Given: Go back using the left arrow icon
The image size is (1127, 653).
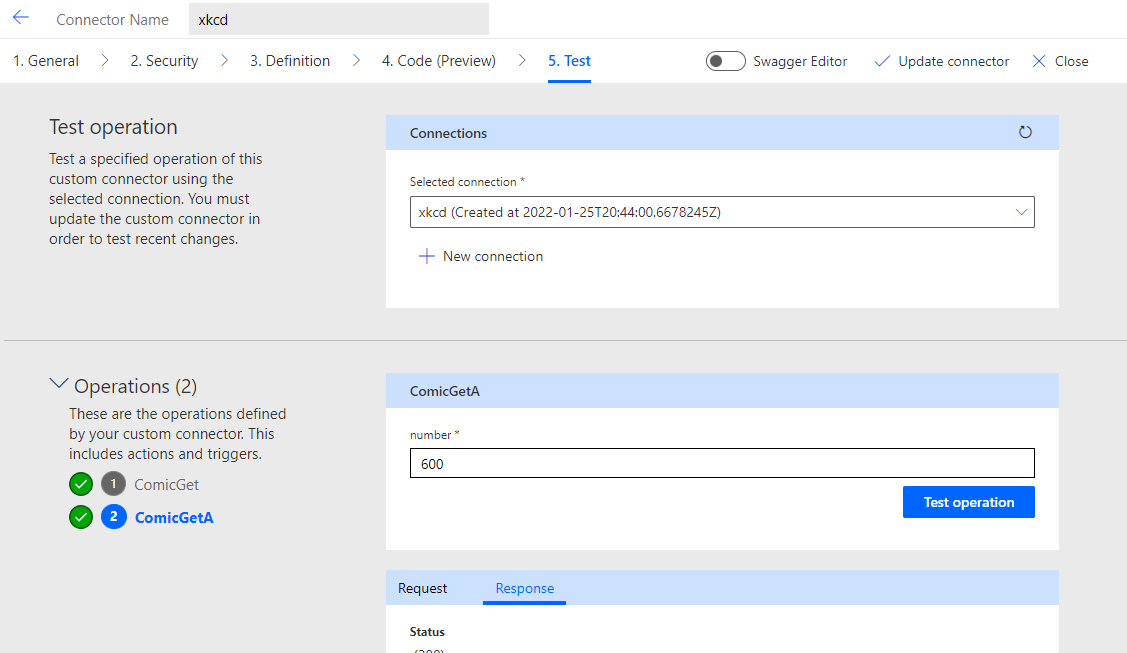Looking at the screenshot, I should pyautogui.click(x=21, y=18).
